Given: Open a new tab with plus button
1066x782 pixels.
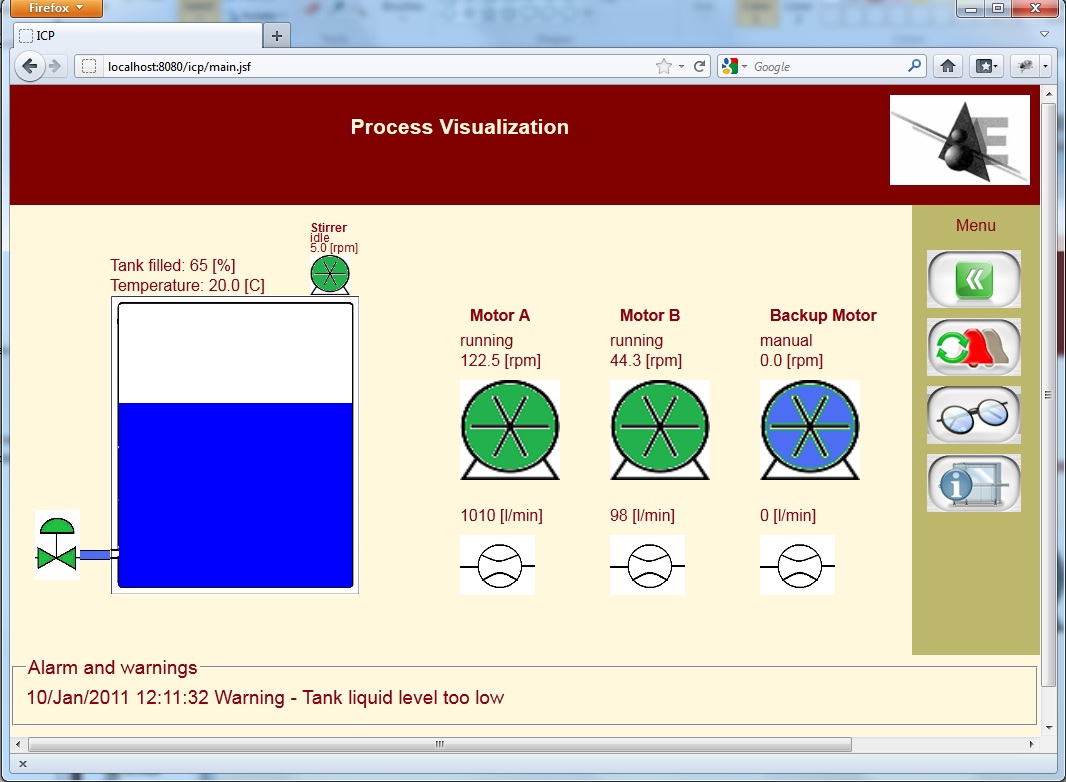Looking at the screenshot, I should click(x=277, y=36).
